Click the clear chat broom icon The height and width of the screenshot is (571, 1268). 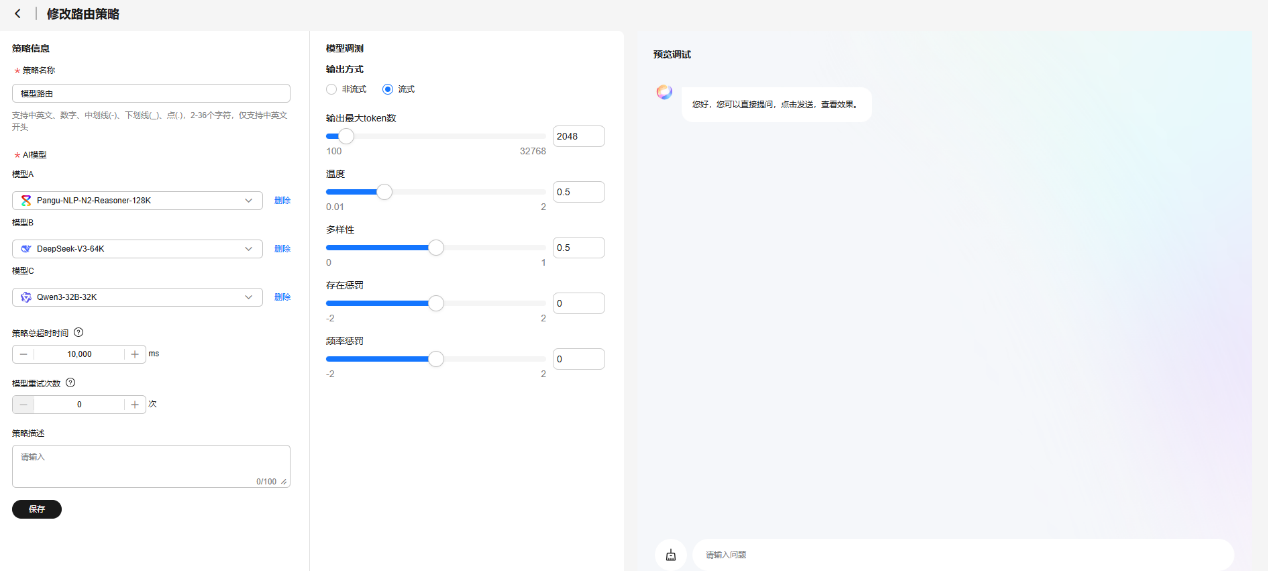tap(670, 555)
